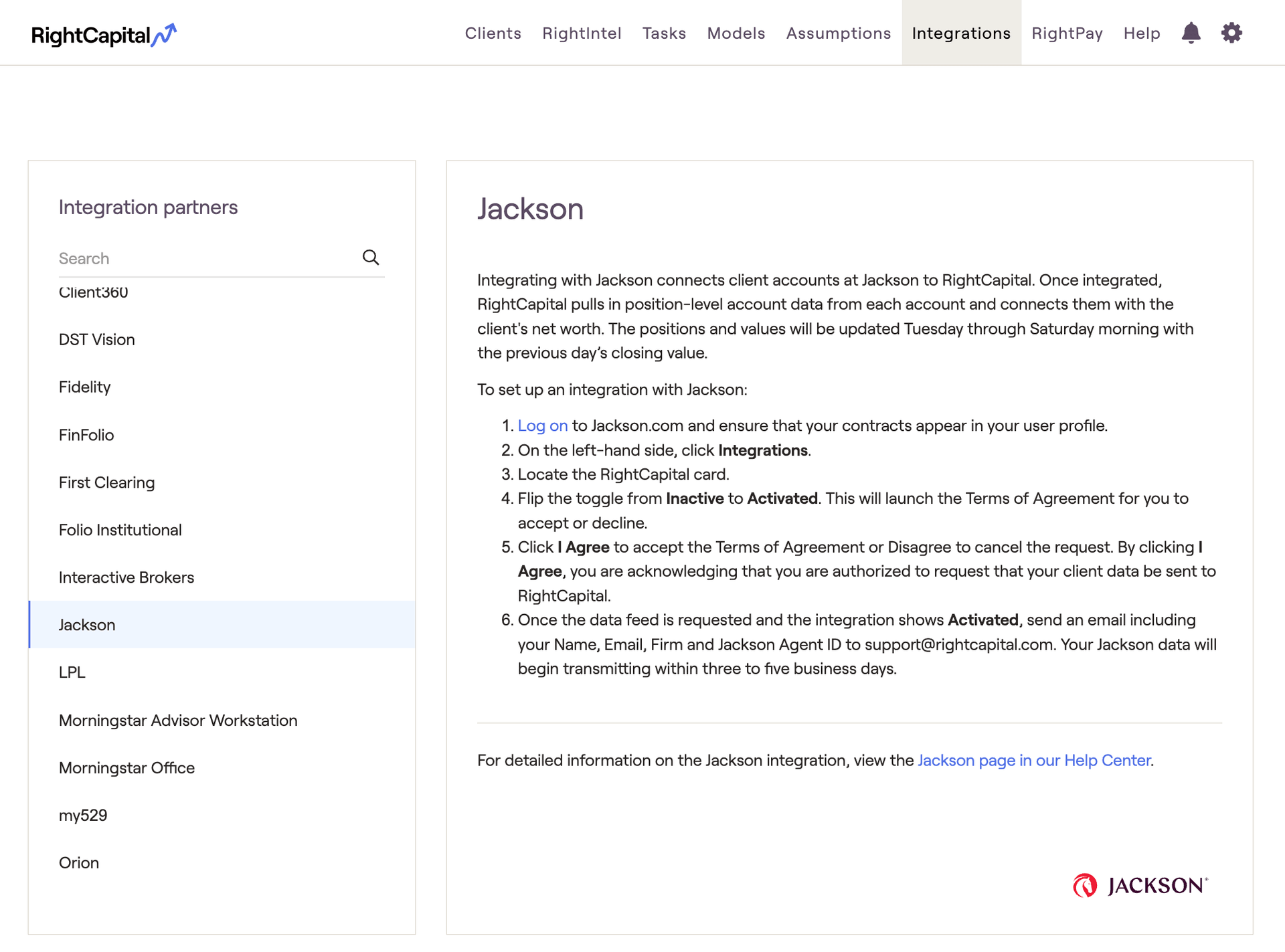
Task: Open the Jackson Help Center page link
Action: pos(1034,760)
